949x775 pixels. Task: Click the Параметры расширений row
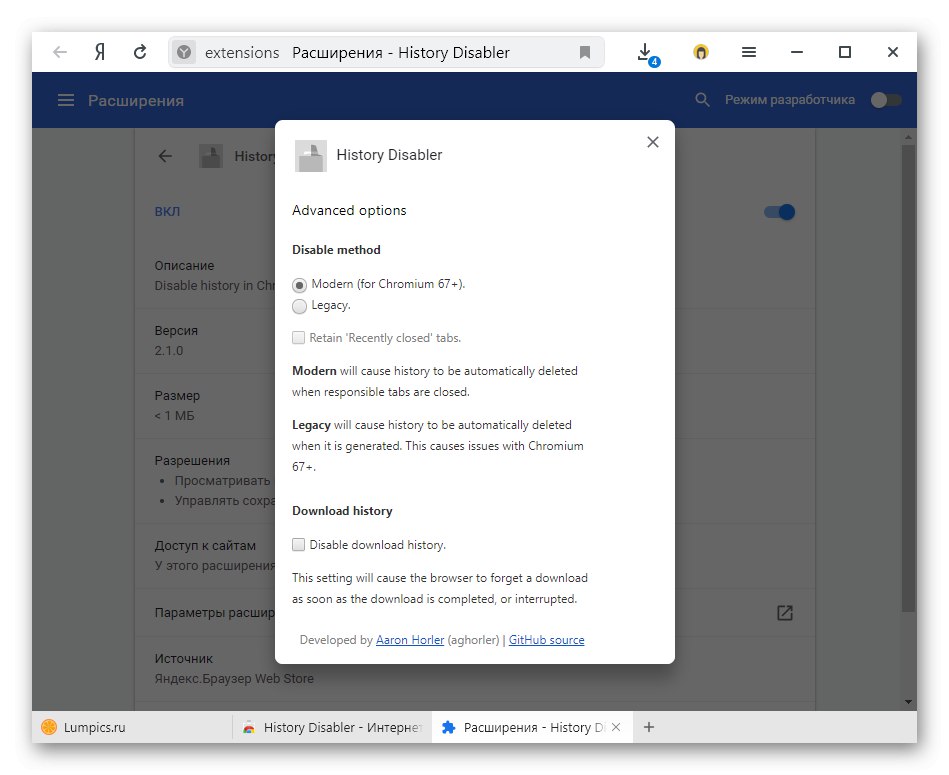point(474,613)
